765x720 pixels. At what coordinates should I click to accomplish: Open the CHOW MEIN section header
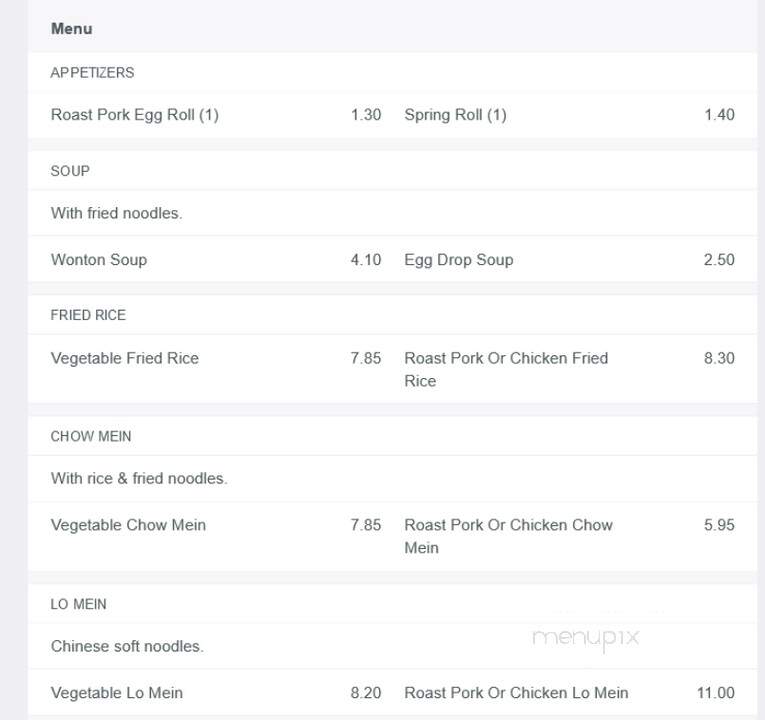[x=91, y=436]
